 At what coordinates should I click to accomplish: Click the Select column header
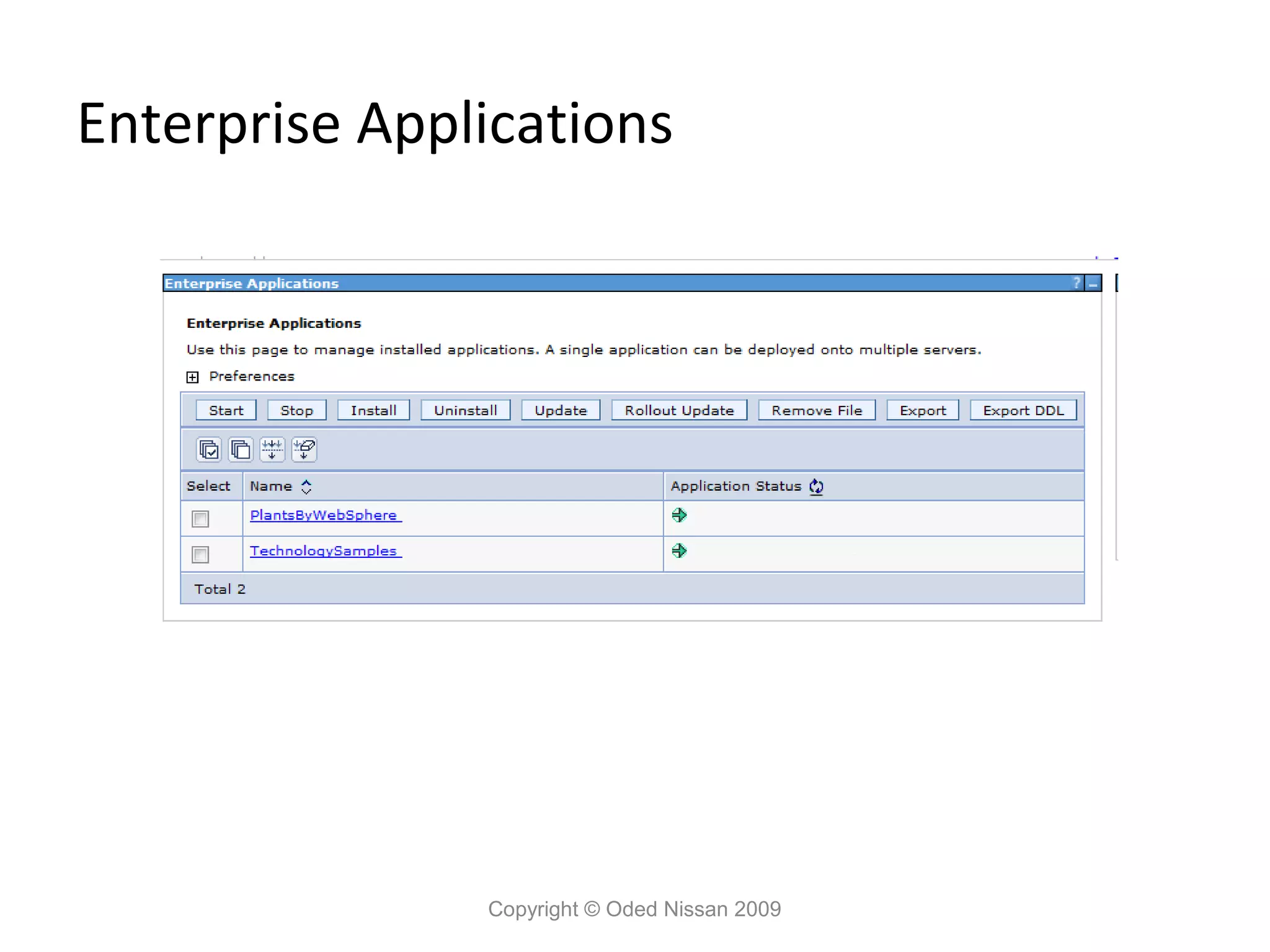pyautogui.click(x=208, y=487)
